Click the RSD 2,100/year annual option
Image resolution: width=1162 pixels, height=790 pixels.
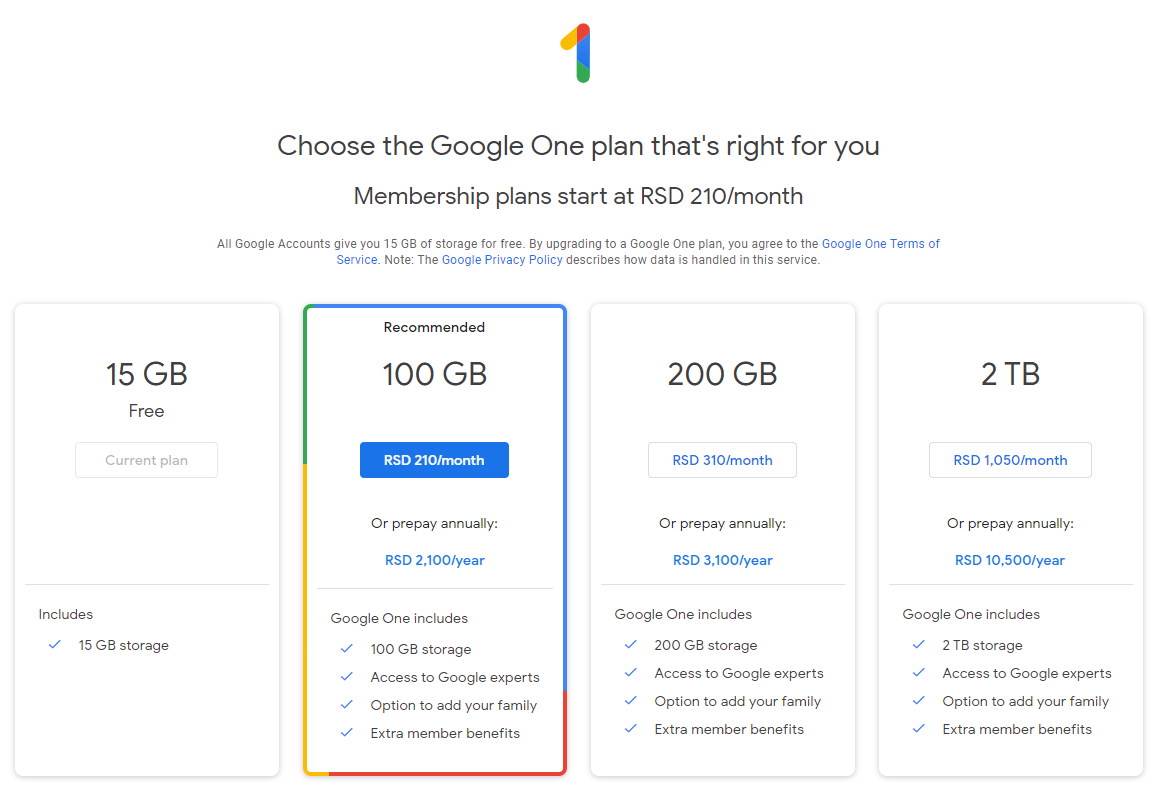click(434, 560)
